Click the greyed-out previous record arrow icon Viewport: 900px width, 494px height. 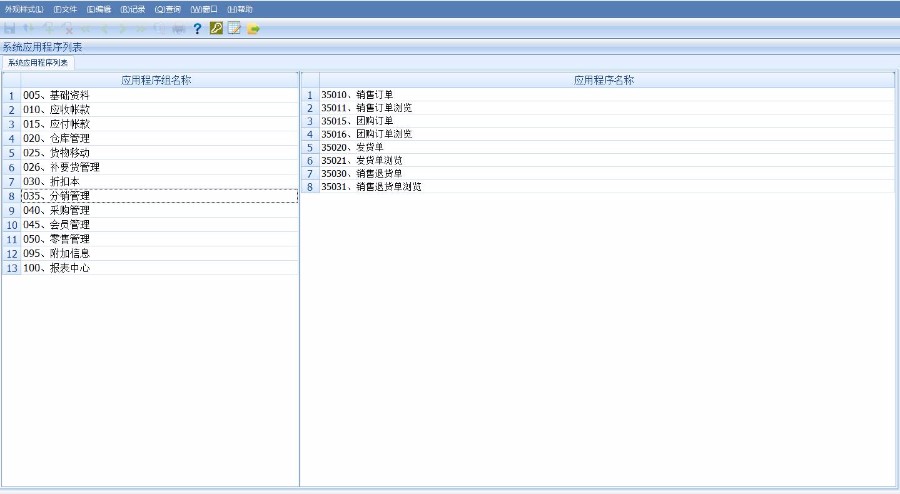[104, 28]
